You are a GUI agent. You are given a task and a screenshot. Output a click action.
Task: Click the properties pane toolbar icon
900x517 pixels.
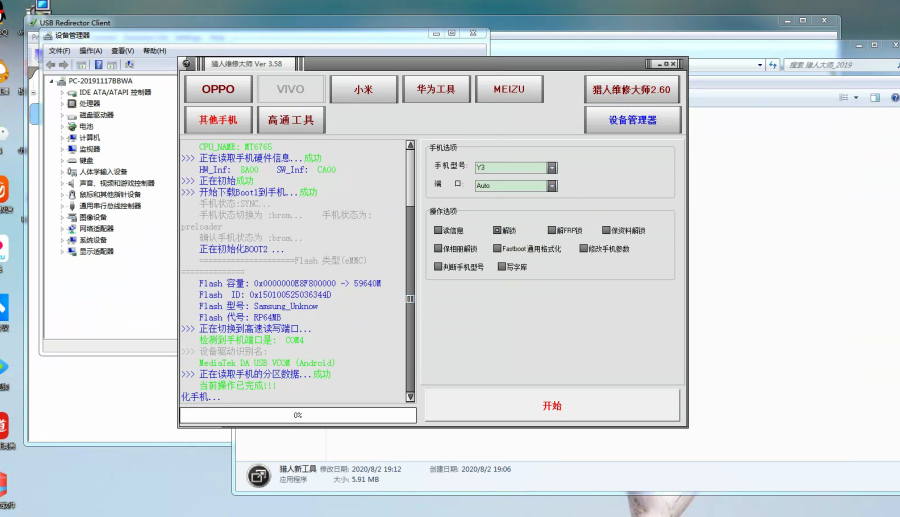pyautogui.click(x=112, y=65)
